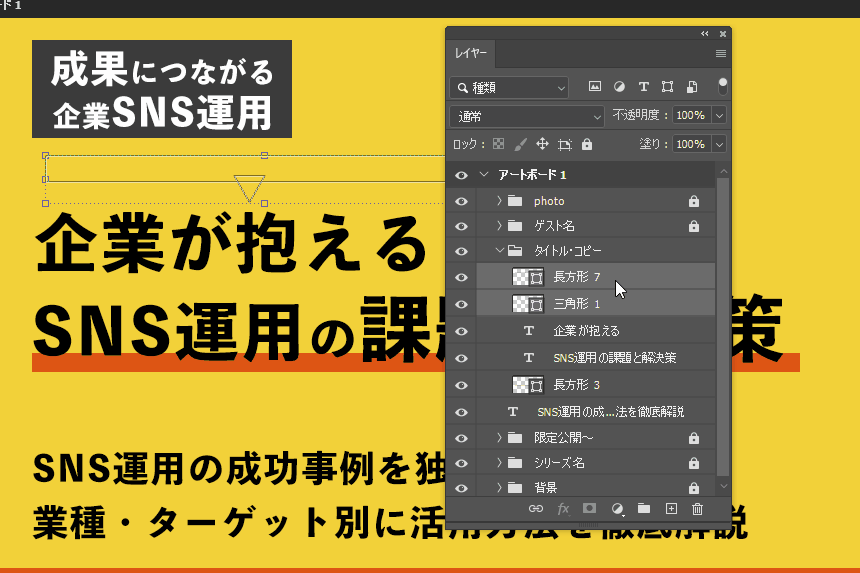860x573 pixels.
Task: Open the 種類 filter type dropdown
Action: 509,88
